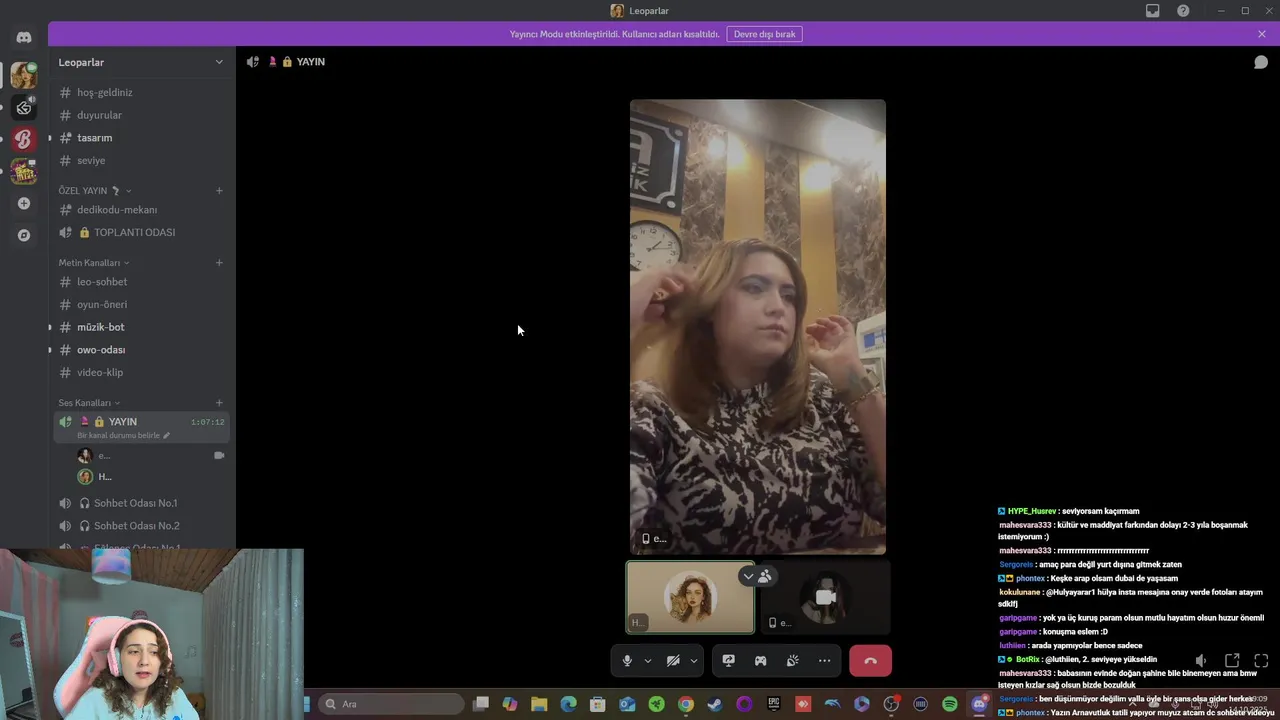The width and height of the screenshot is (1280, 720).
Task: Pop out the call window
Action: (x=1232, y=661)
